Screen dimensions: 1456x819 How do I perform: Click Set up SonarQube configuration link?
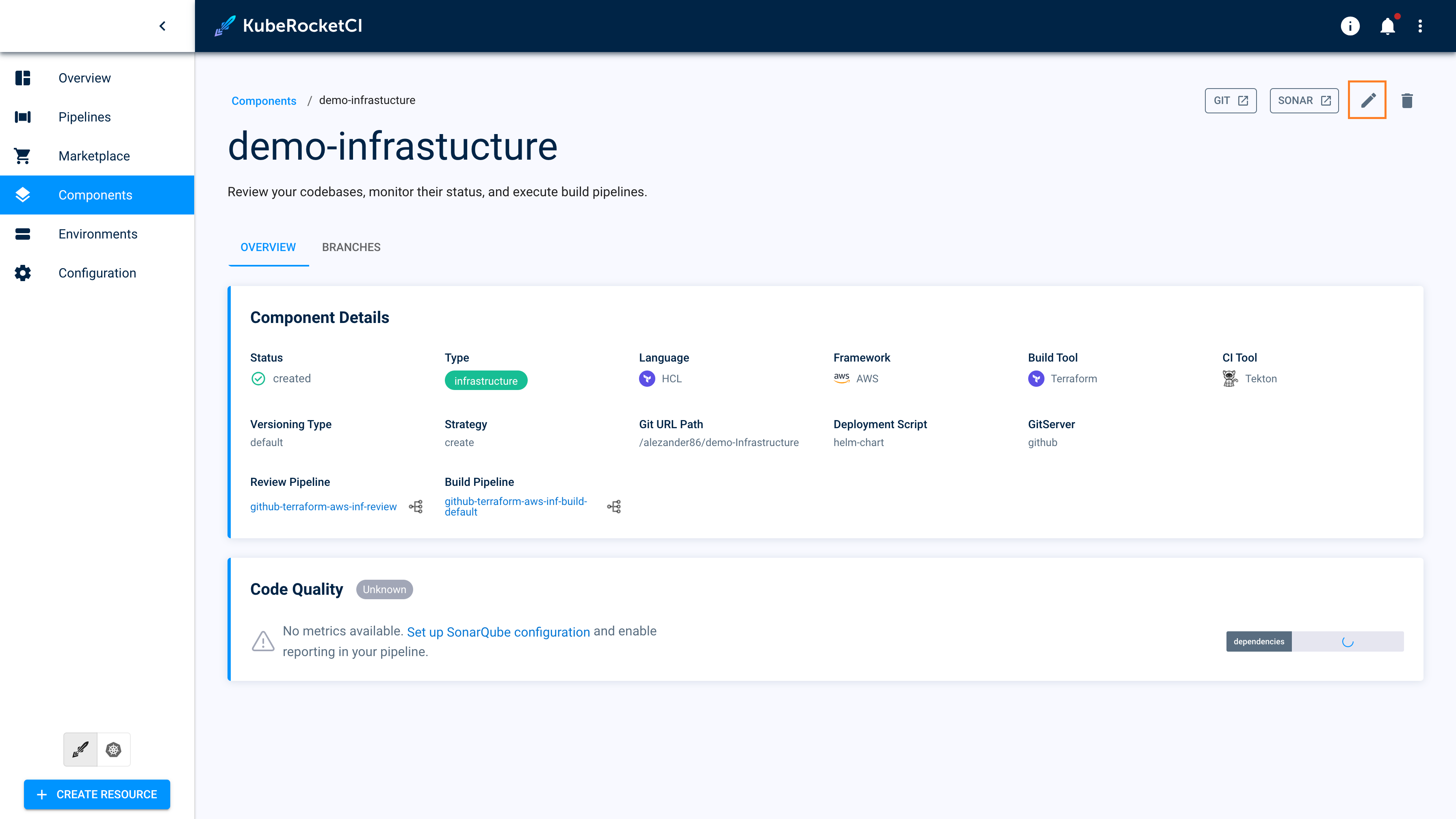pyautogui.click(x=498, y=631)
